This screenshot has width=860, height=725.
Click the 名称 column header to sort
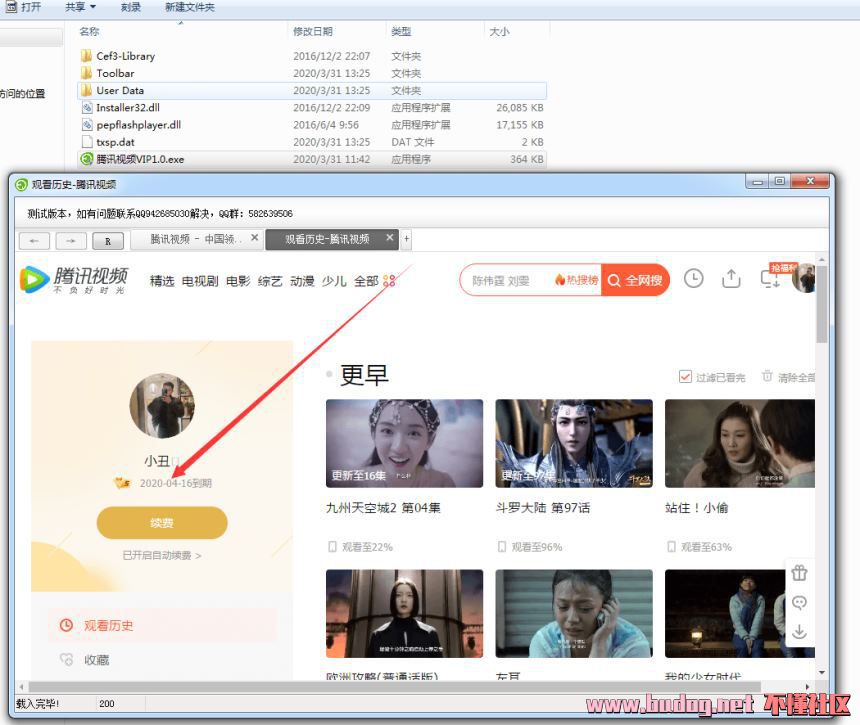[90, 32]
